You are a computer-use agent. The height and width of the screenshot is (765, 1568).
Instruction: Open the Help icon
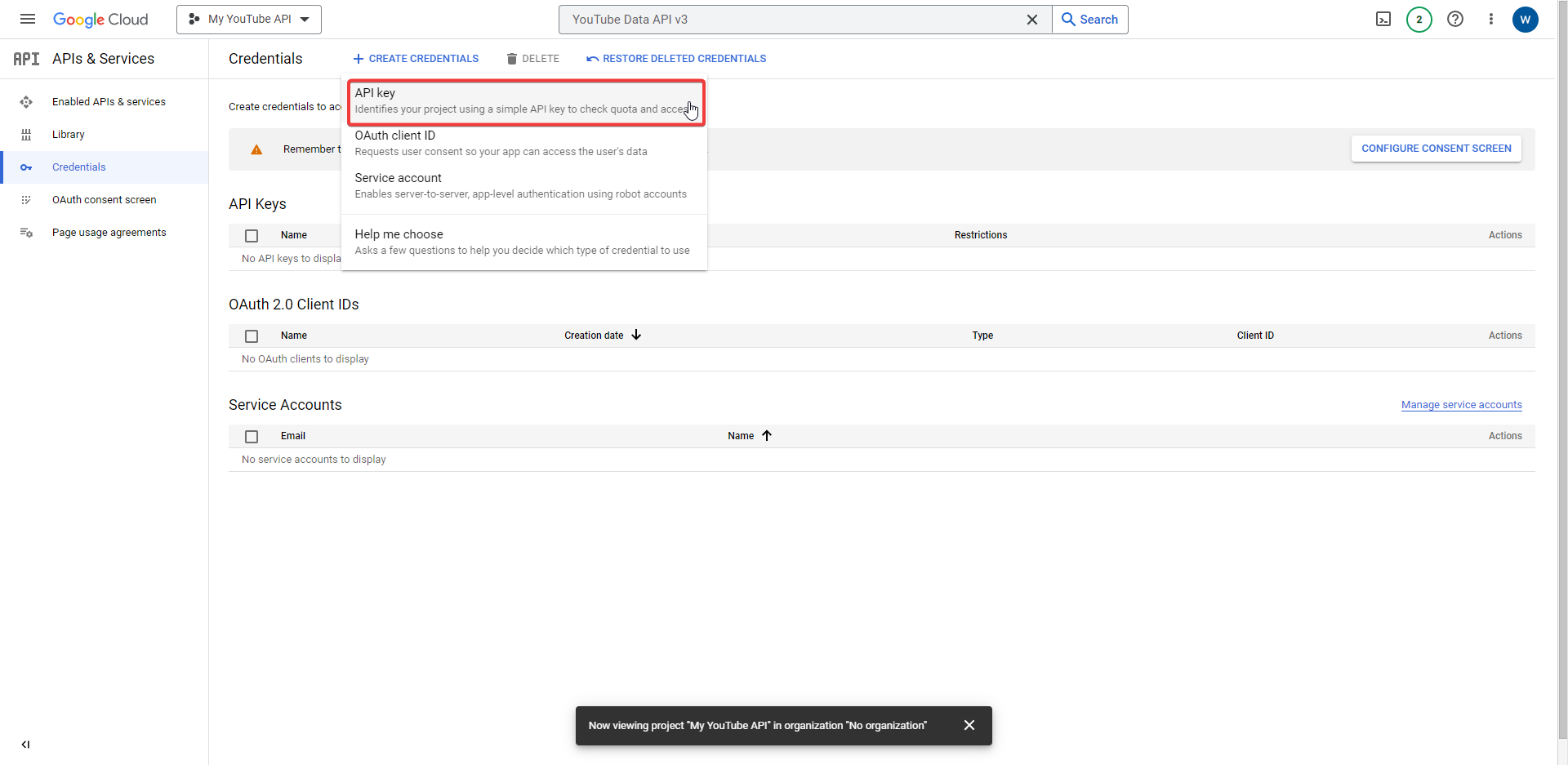(1455, 19)
